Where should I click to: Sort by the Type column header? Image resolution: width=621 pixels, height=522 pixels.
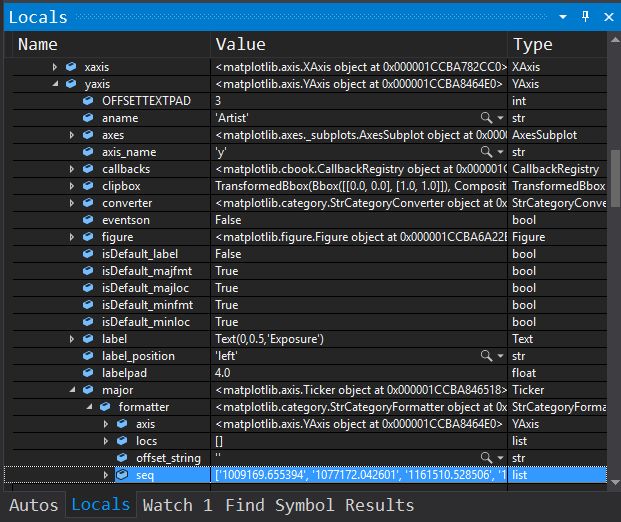[558, 44]
